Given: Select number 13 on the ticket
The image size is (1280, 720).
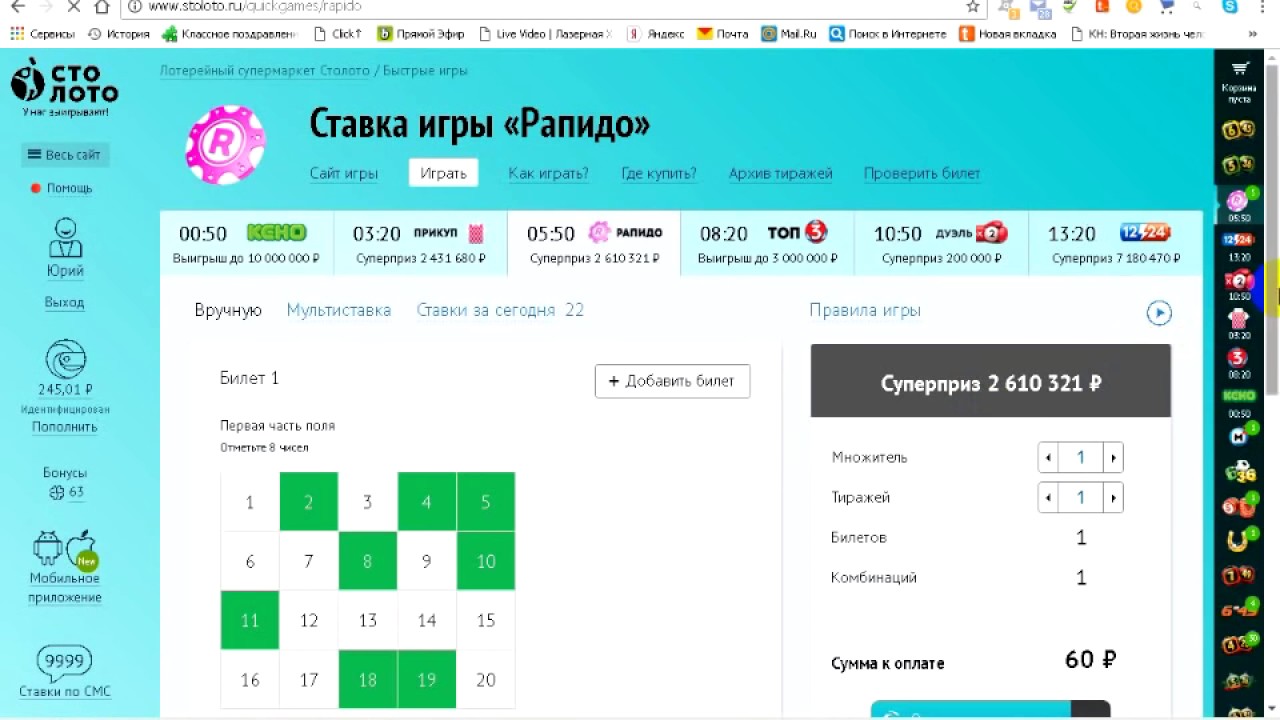Looking at the screenshot, I should point(368,620).
